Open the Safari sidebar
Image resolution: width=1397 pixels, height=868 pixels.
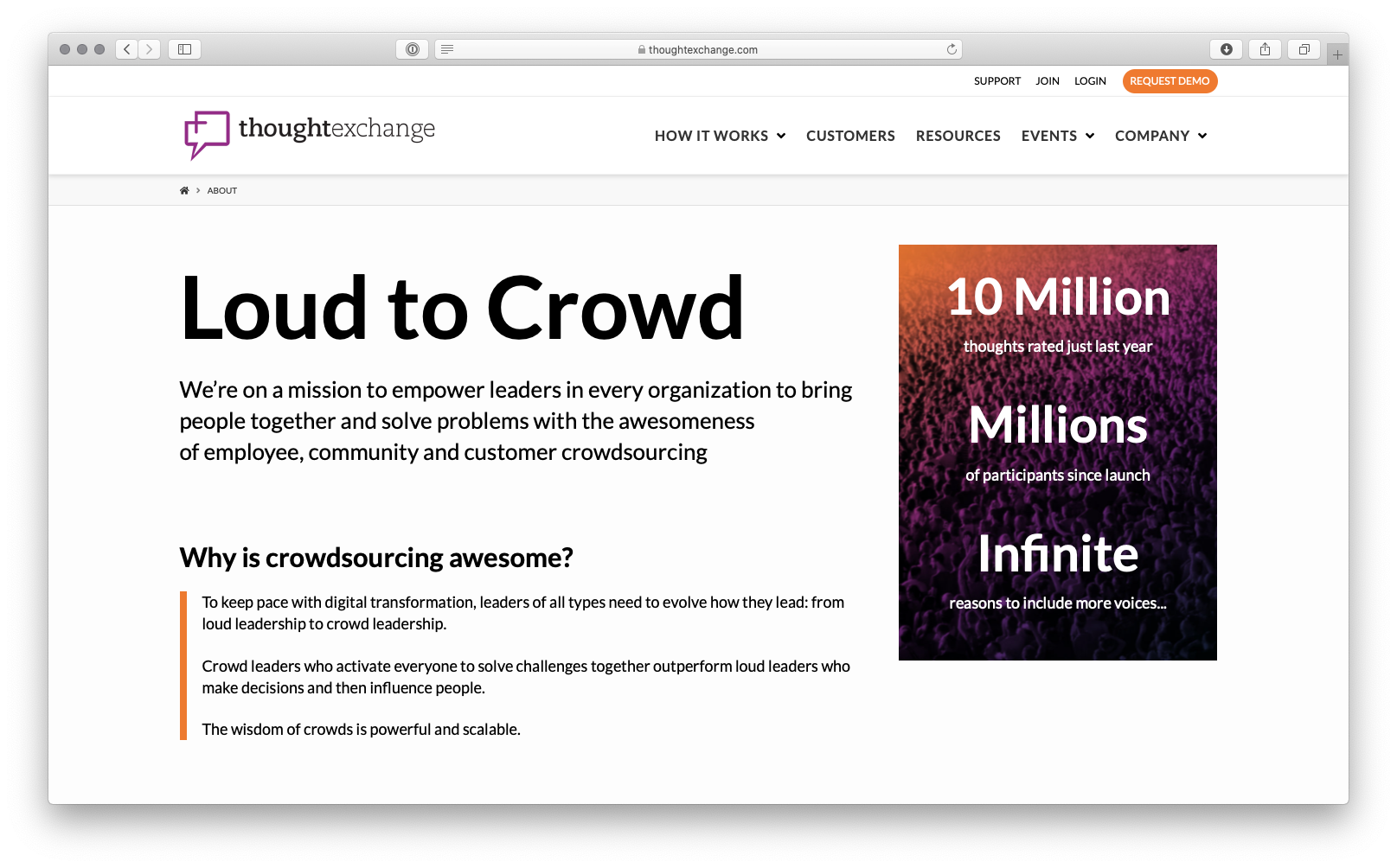[x=183, y=49]
